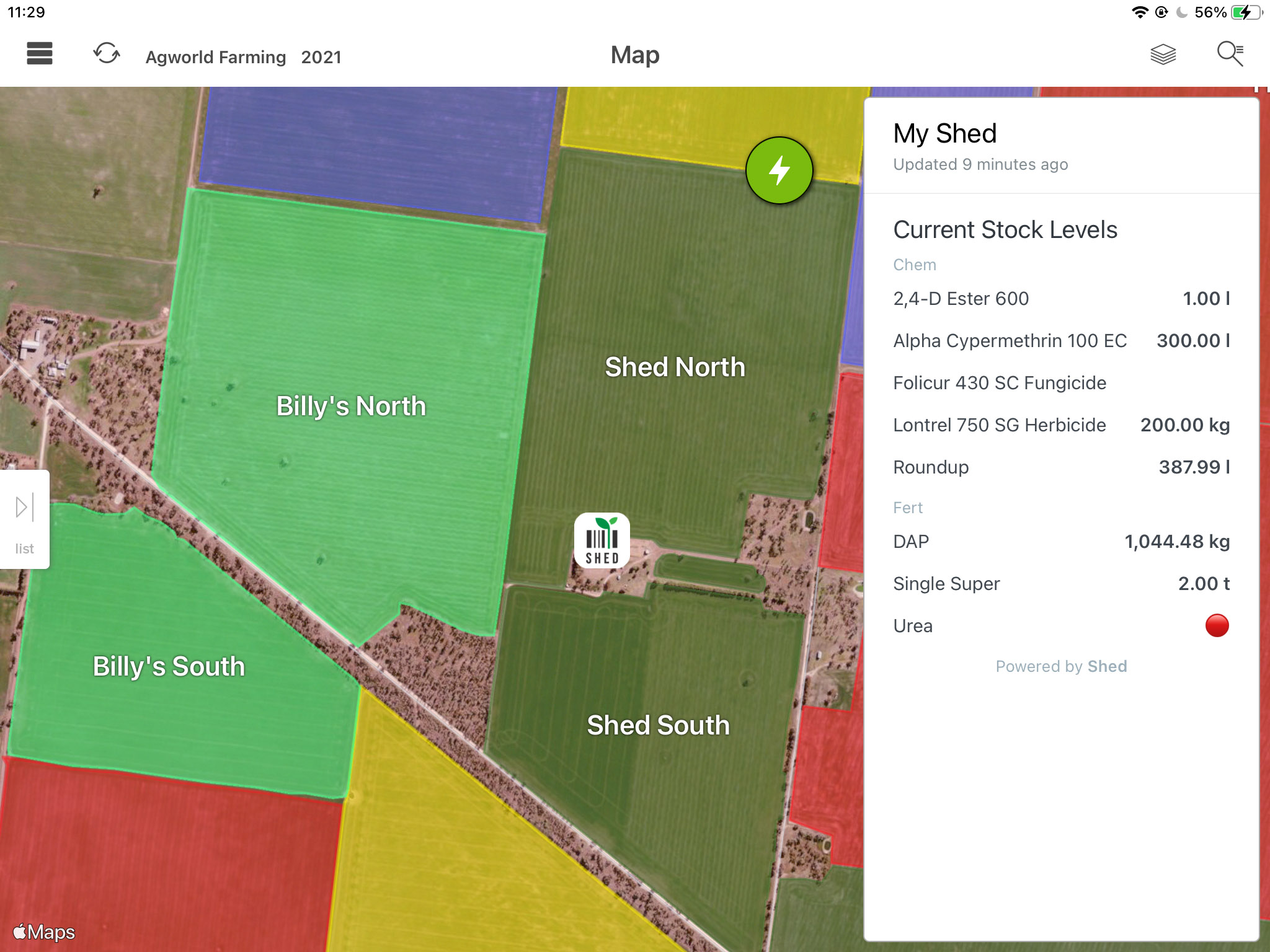Viewport: 1270px width, 952px height.
Task: Tap the Powered by Shed link
Action: click(1061, 666)
